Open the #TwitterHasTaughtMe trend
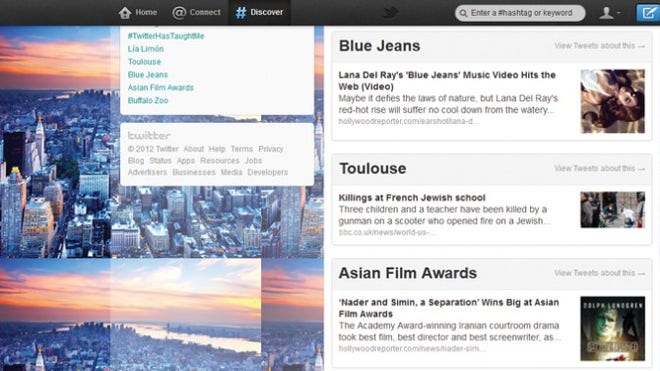660x371 pixels. [x=166, y=36]
